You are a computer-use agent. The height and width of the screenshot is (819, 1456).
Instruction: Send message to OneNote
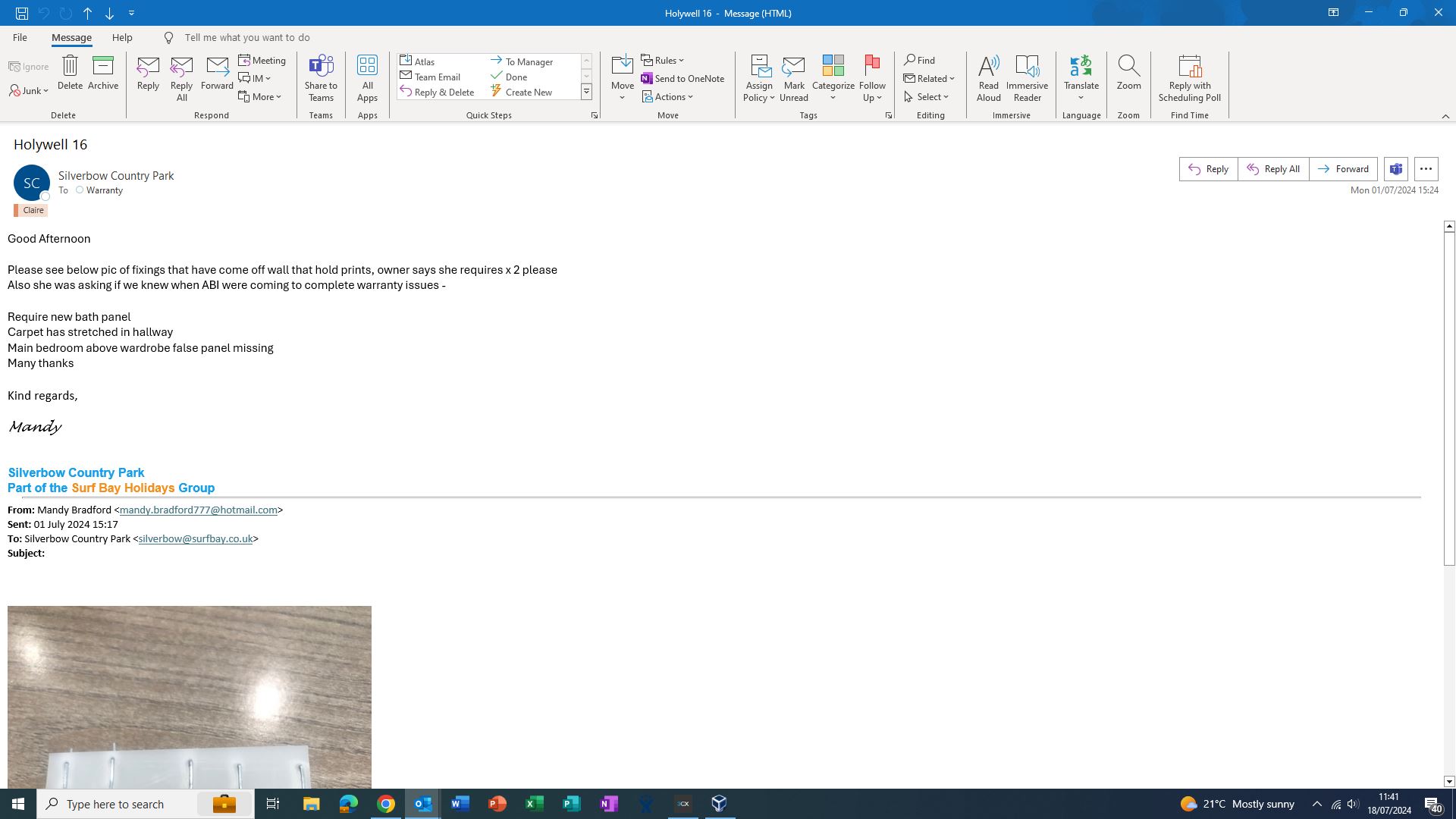pos(682,79)
